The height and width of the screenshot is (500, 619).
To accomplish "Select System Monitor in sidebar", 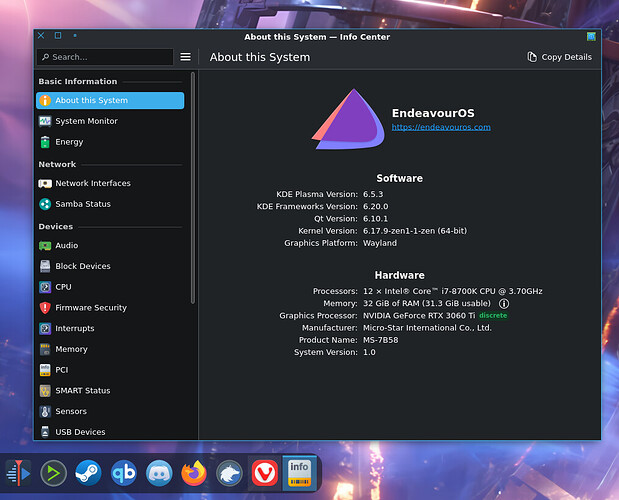I will tap(86, 121).
